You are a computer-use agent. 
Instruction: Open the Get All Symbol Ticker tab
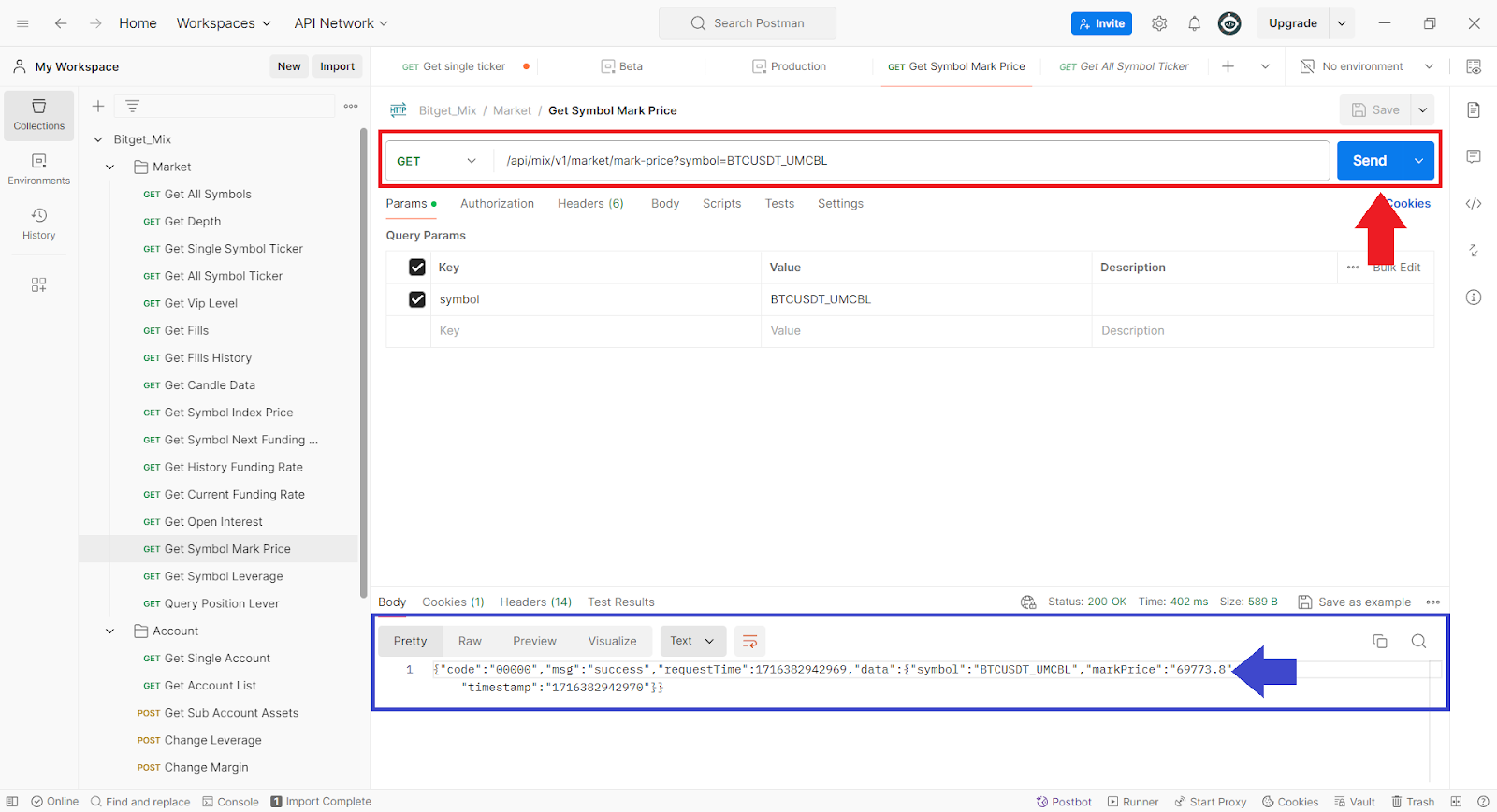click(1124, 66)
